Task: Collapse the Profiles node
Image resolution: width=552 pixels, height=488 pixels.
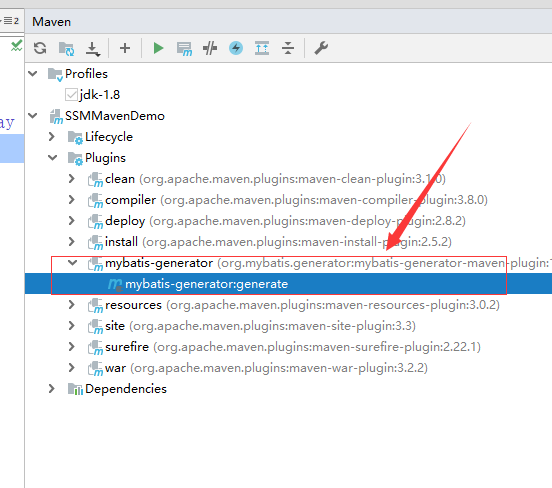Action: [33, 74]
